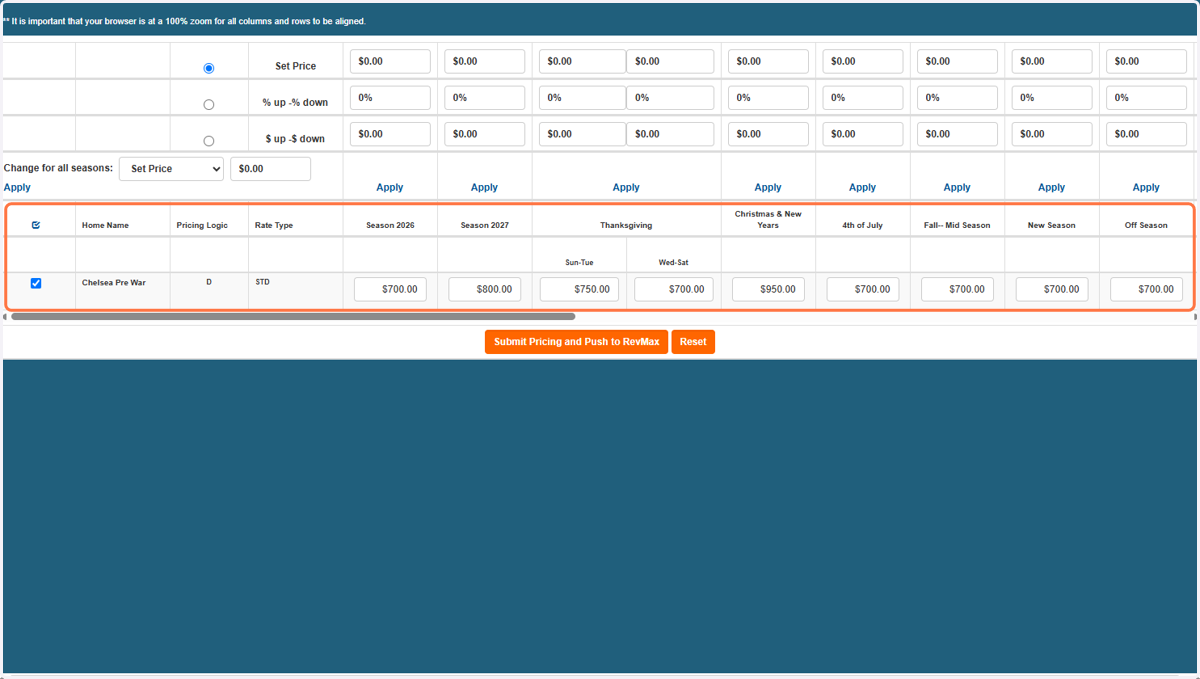Click Apply for the New Season column
The image size is (1200, 679).
coord(1051,187)
